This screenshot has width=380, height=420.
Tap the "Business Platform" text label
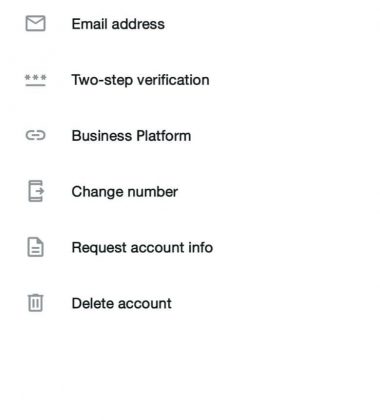click(131, 136)
